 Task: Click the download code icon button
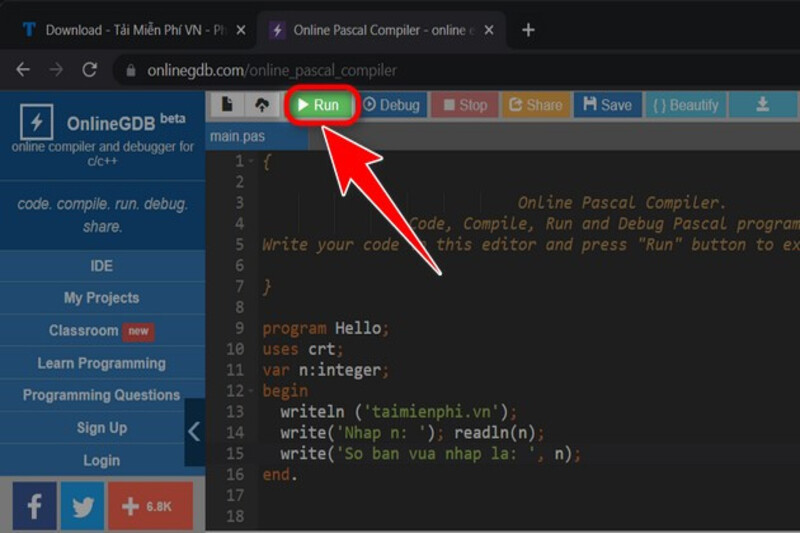762,104
